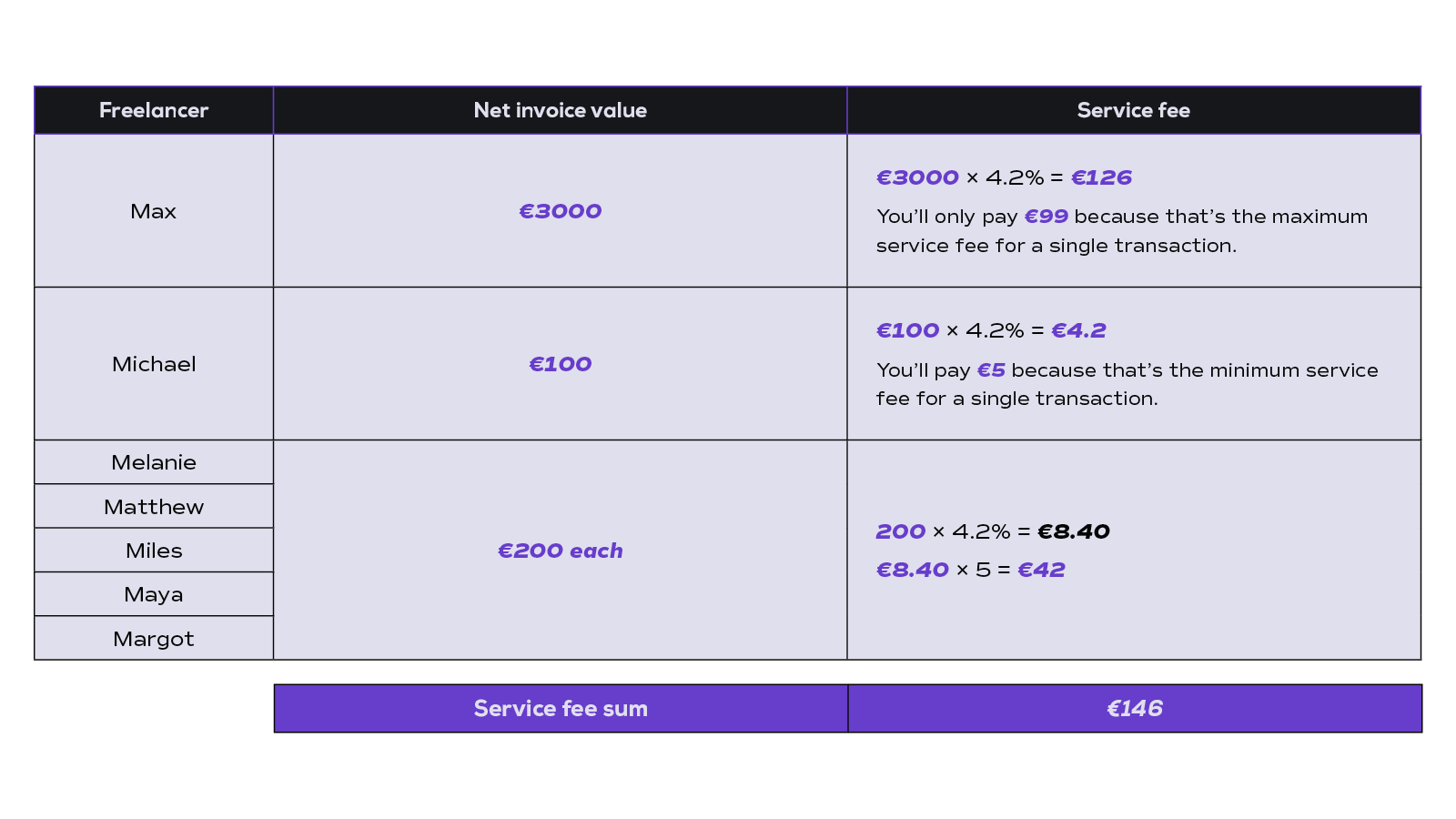Select the Net invoice value header
Screen dimensions: 1456x819
click(x=561, y=110)
